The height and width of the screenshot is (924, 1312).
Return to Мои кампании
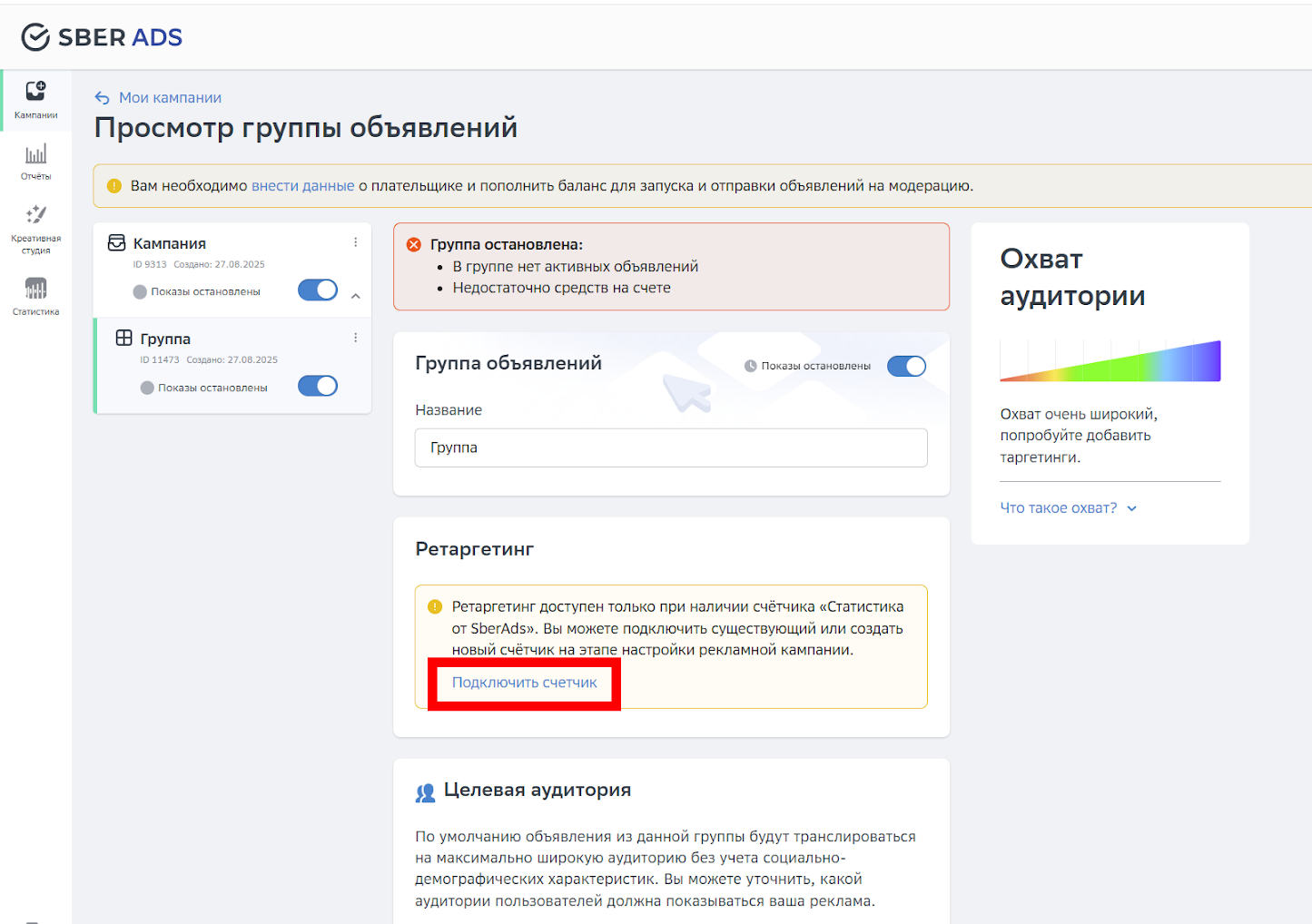168,97
